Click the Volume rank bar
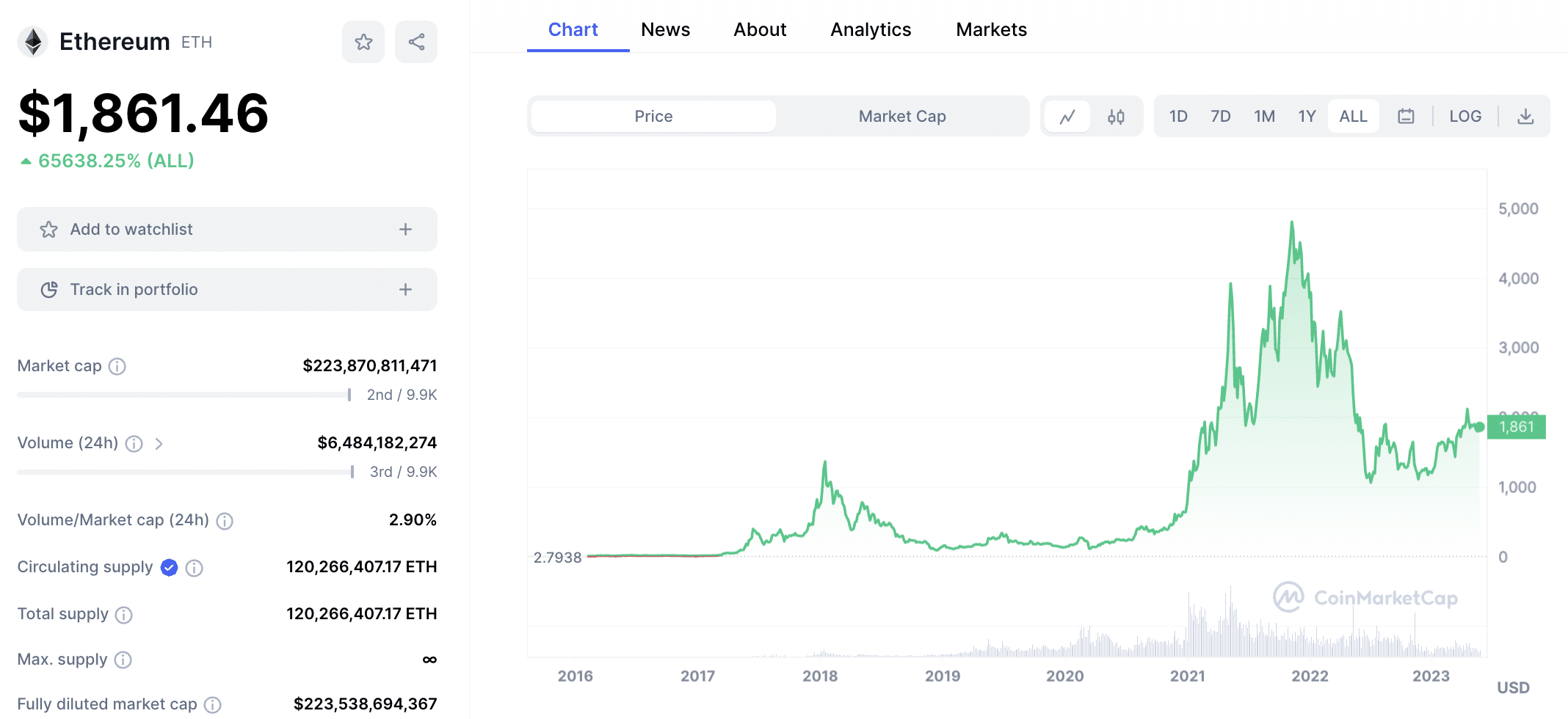The image size is (1568, 719). [x=186, y=472]
